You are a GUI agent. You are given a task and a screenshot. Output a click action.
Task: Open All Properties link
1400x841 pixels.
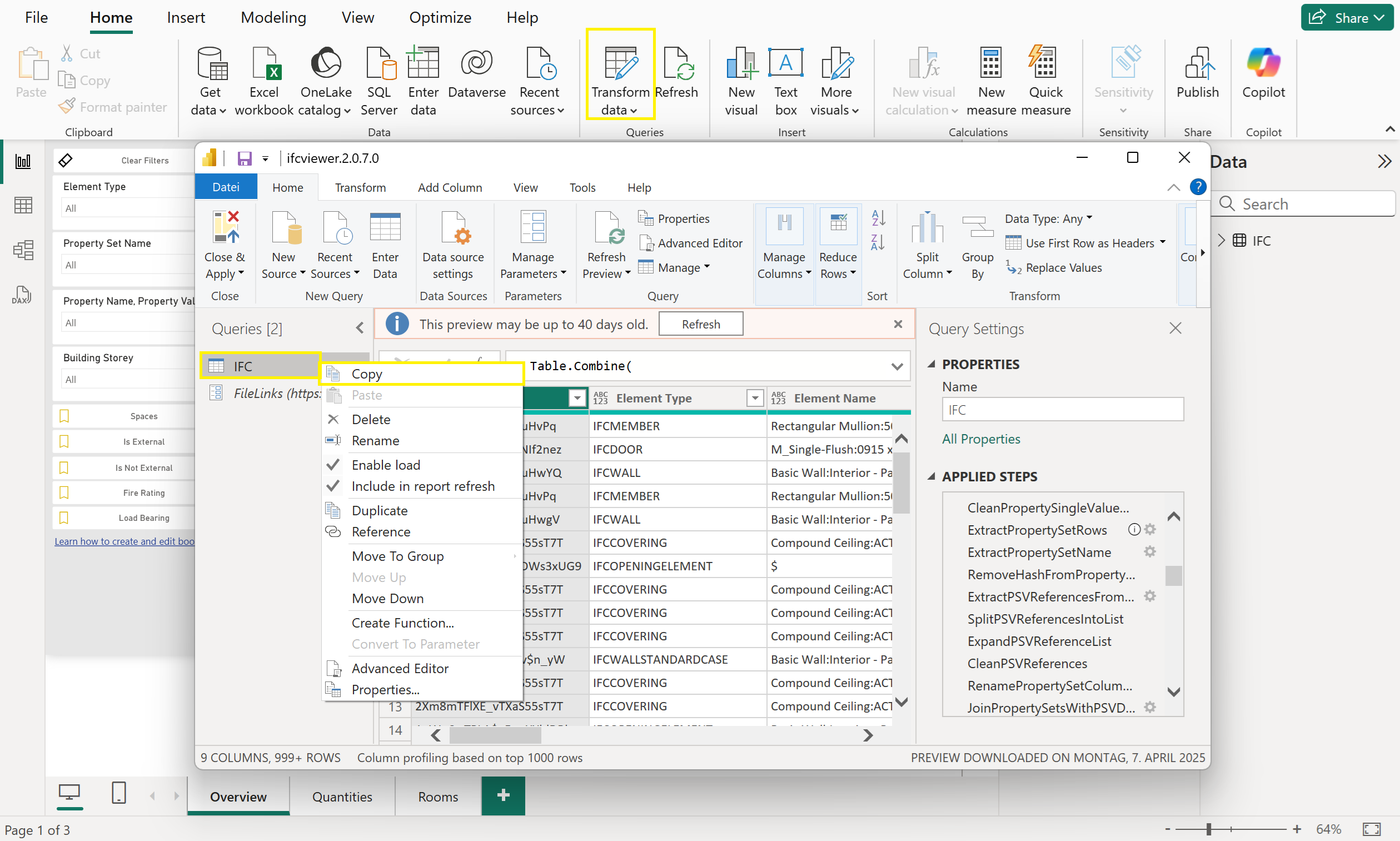tap(981, 439)
